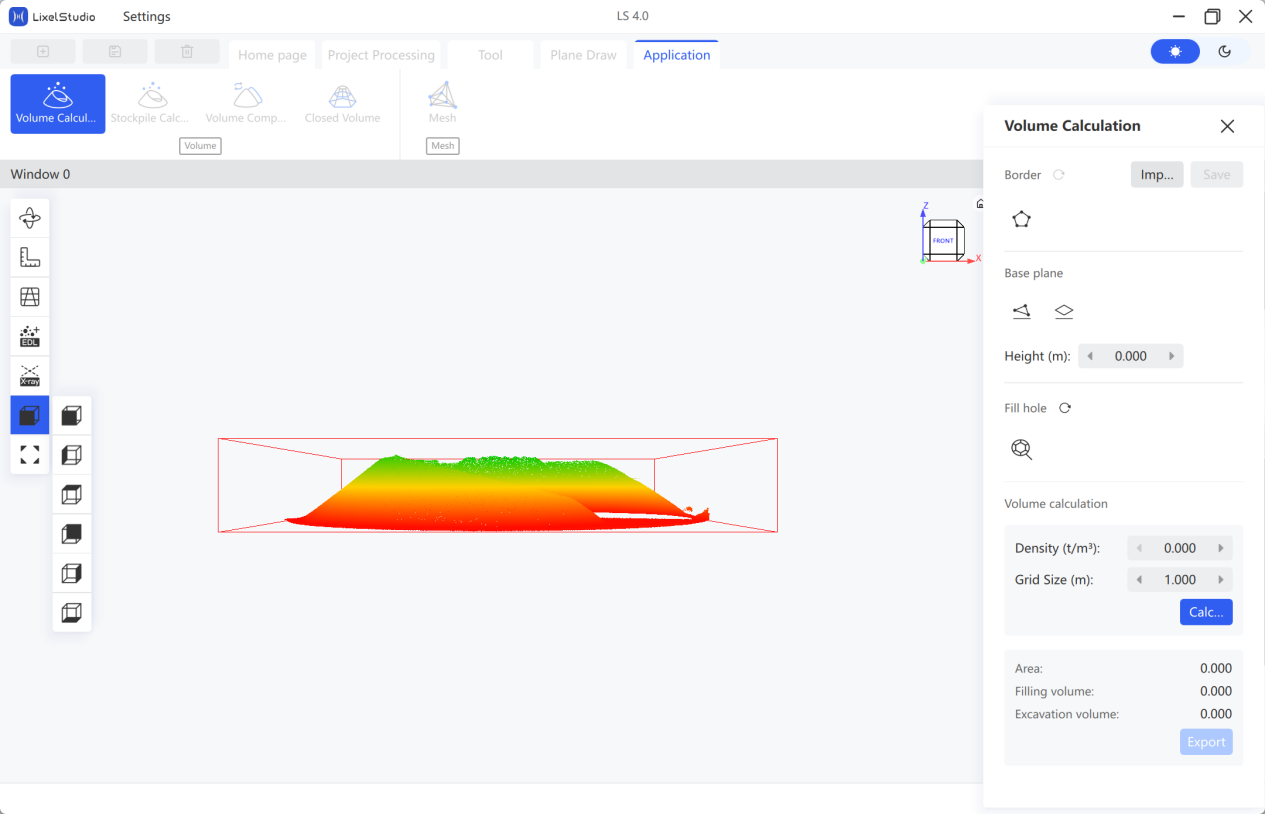Image resolution: width=1265 pixels, height=814 pixels.
Task: Minimize the LS 4.0 window
Action: tap(1179, 16)
